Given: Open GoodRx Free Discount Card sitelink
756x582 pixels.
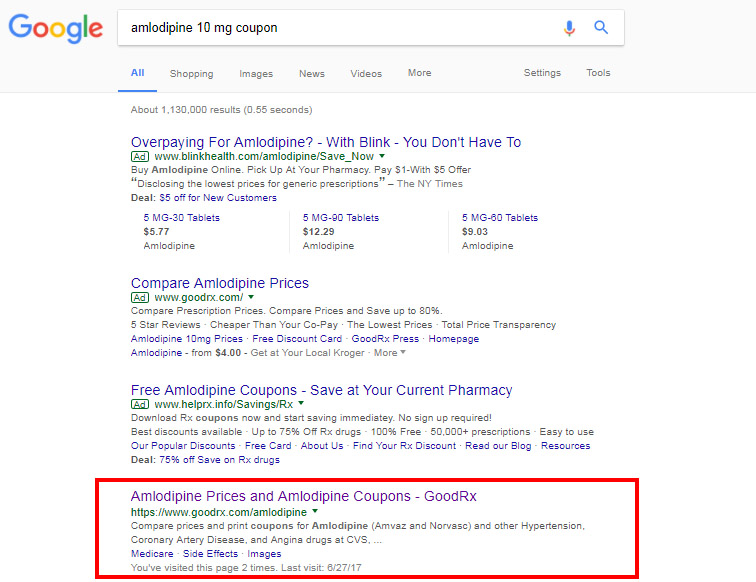Looking at the screenshot, I should click(297, 339).
